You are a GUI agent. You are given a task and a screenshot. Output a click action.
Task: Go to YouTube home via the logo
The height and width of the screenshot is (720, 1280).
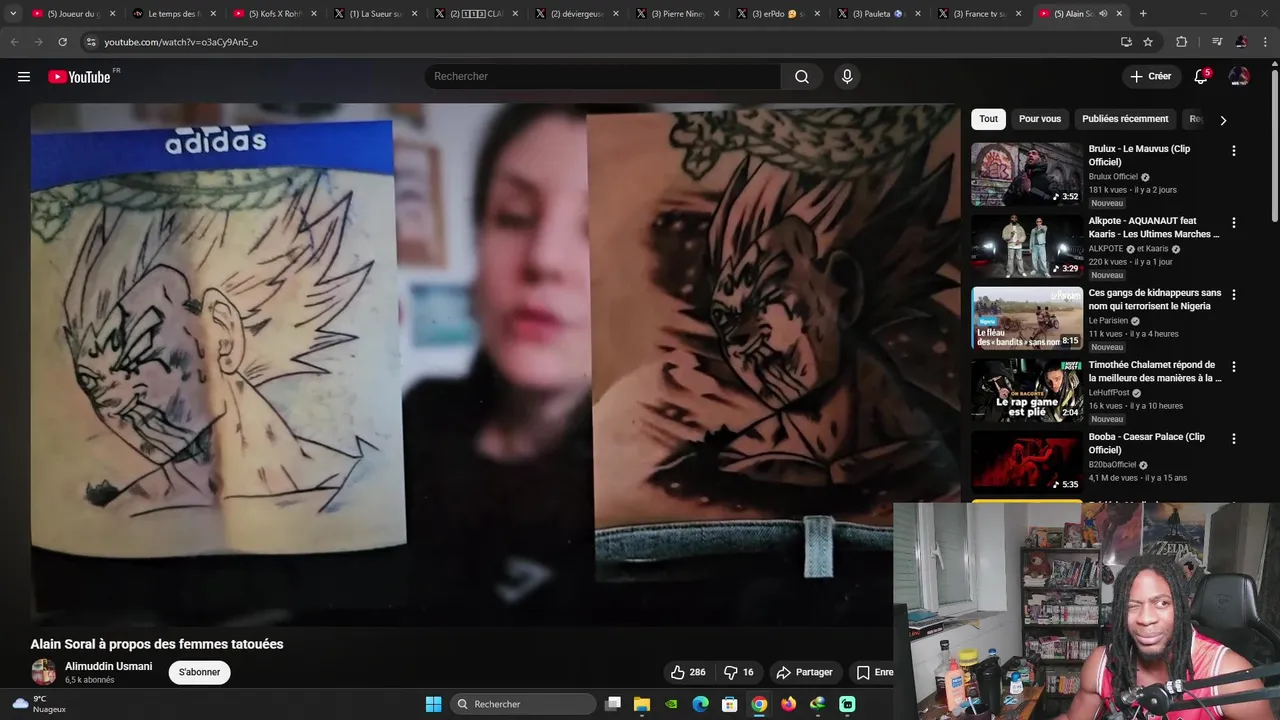coord(79,77)
